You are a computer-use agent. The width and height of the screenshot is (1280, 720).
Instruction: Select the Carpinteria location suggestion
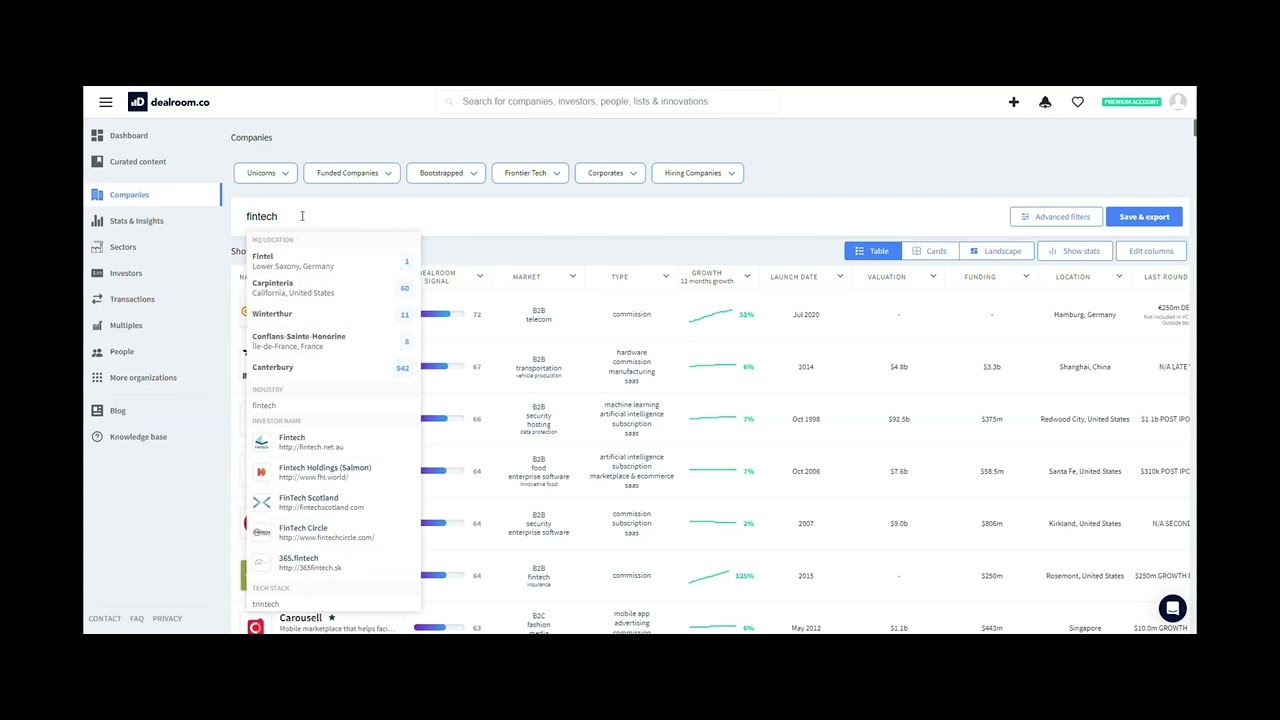click(x=332, y=288)
